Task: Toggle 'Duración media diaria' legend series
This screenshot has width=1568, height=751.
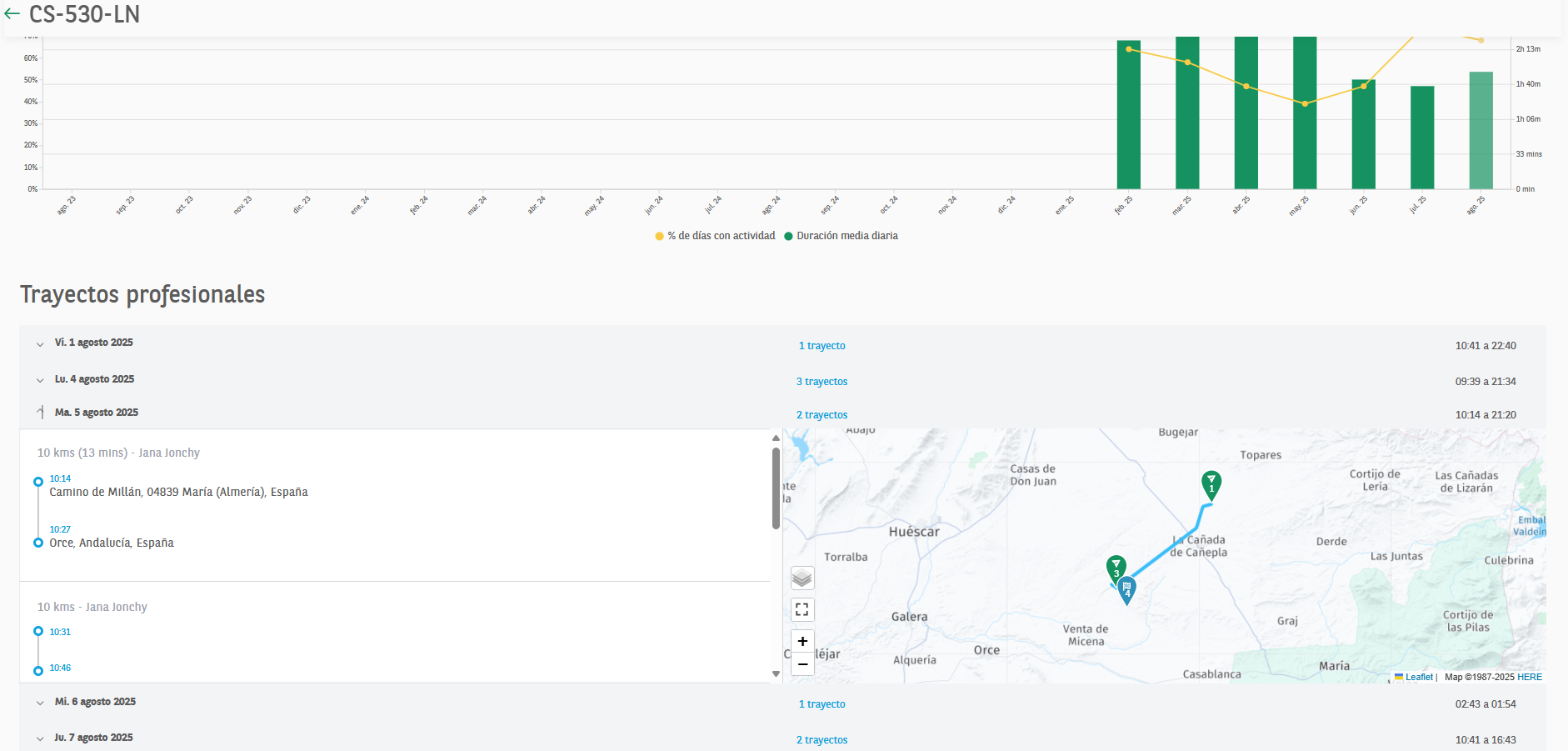Action: point(841,236)
